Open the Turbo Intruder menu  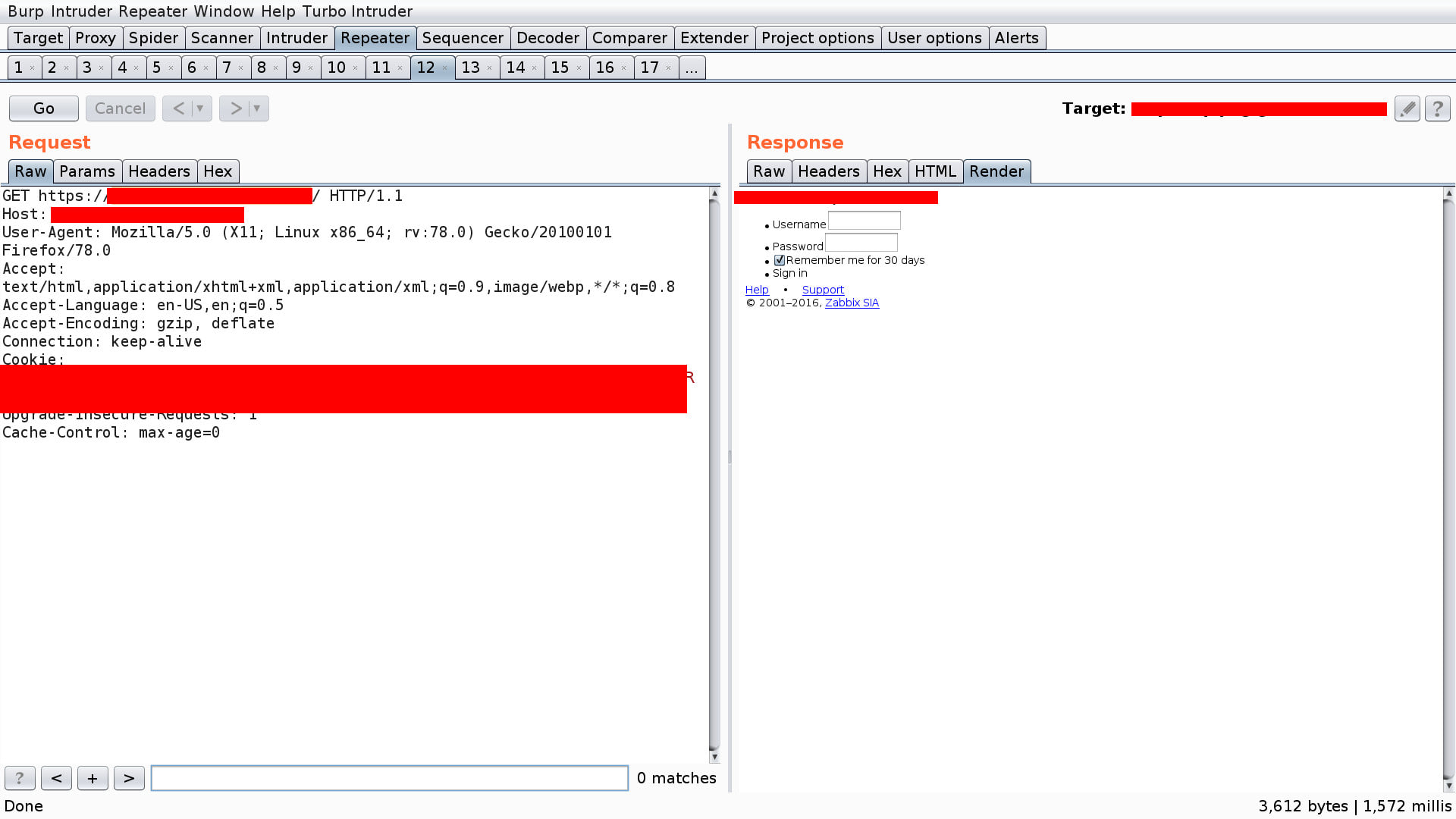pos(357,11)
